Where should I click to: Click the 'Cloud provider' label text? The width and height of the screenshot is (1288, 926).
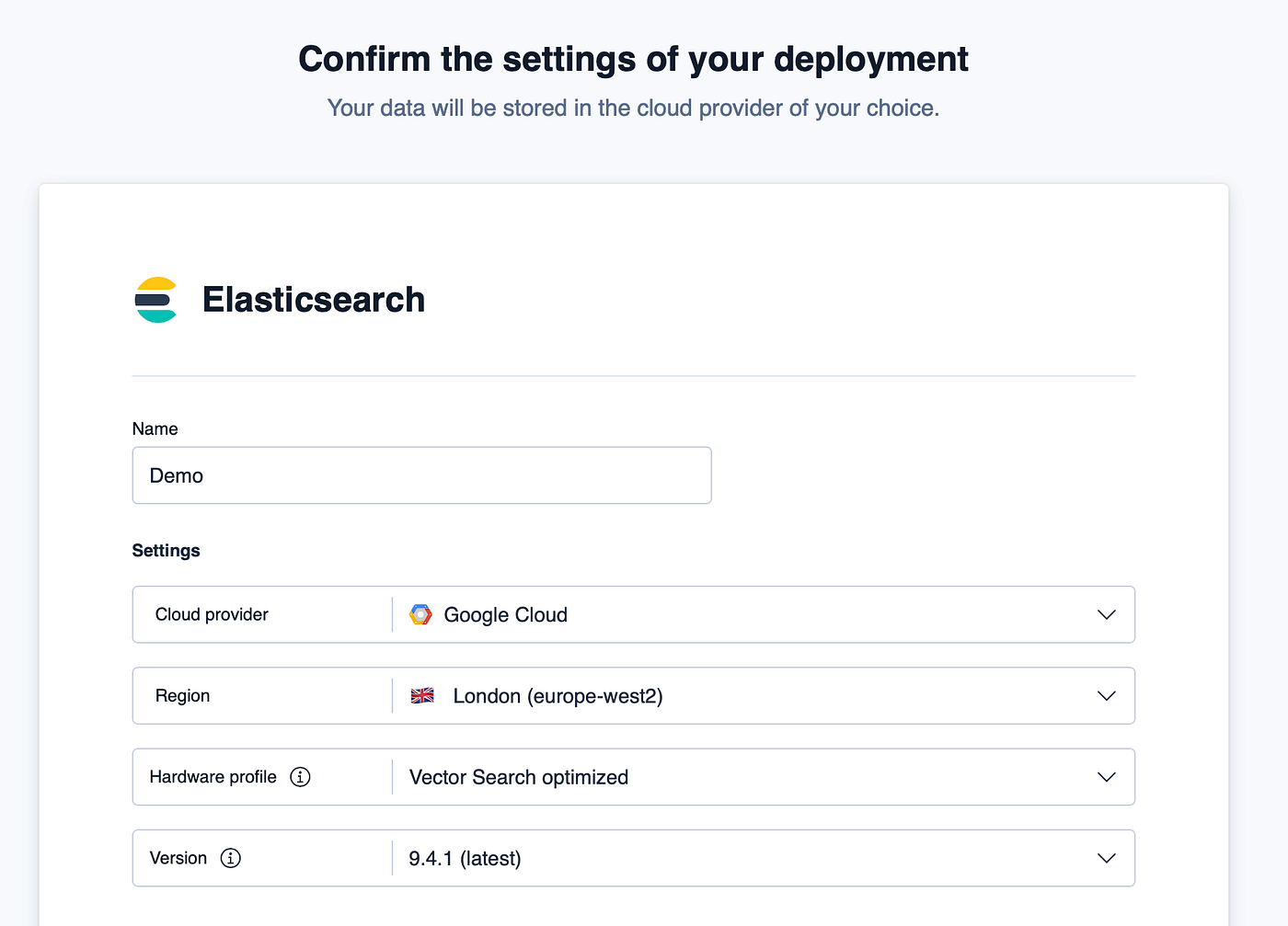pos(212,614)
